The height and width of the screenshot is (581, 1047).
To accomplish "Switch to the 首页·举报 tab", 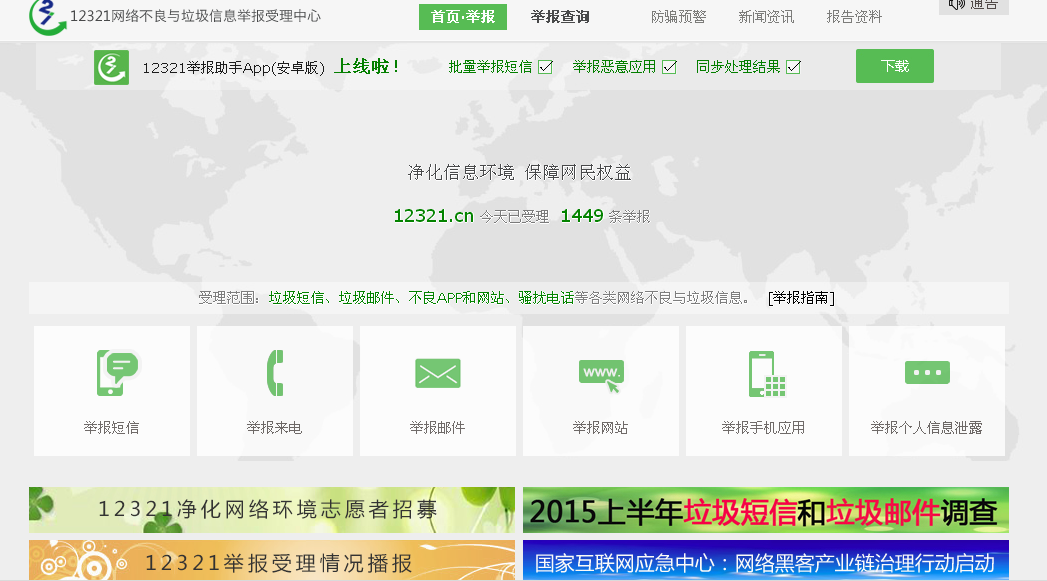I will coord(462,17).
